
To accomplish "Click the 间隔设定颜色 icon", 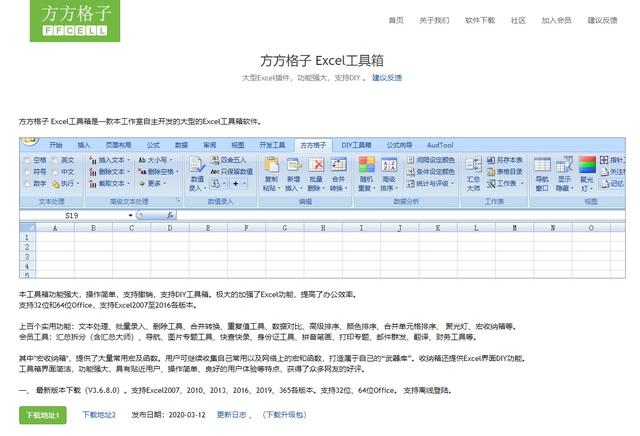I will [x=411, y=160].
